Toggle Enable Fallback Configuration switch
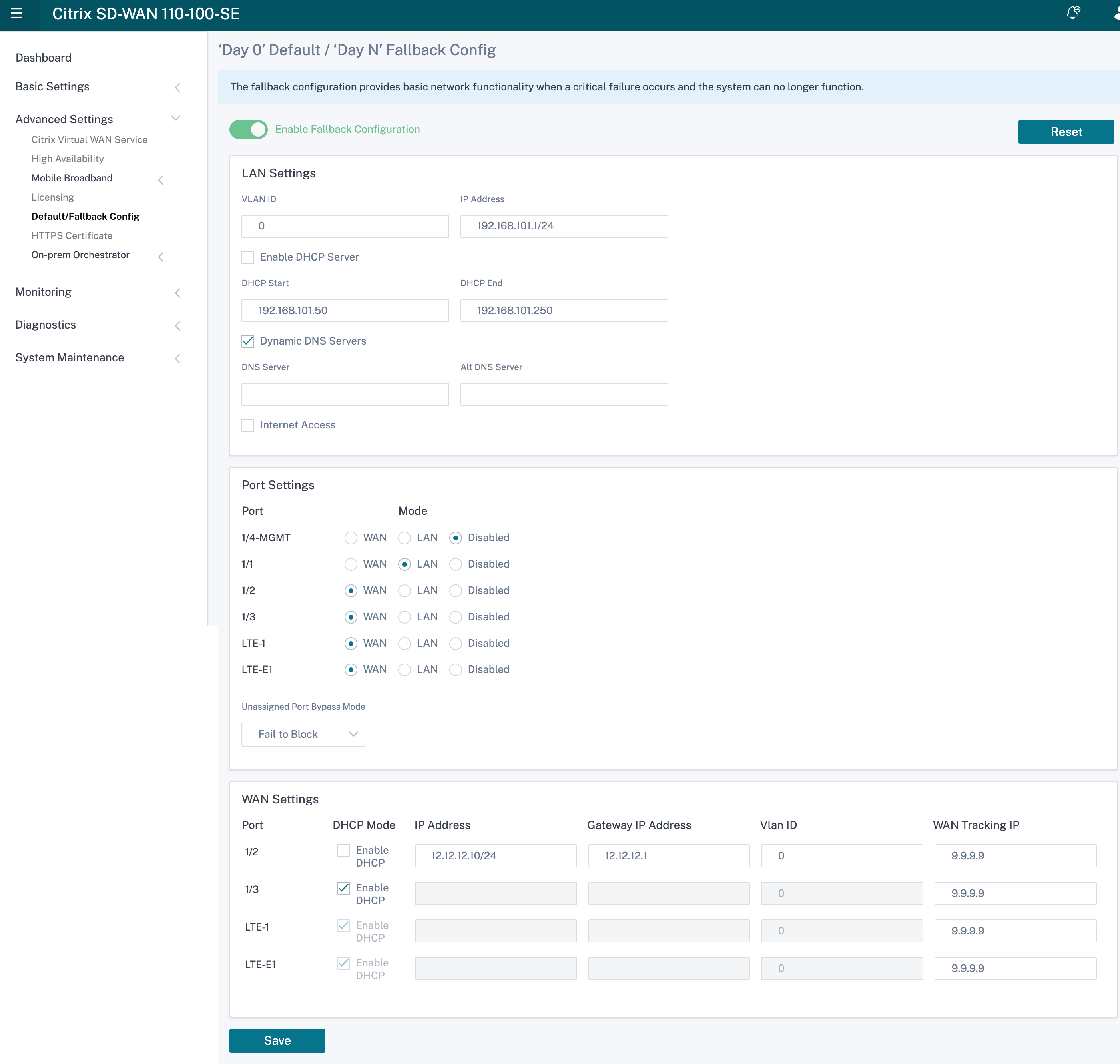 [x=248, y=130]
